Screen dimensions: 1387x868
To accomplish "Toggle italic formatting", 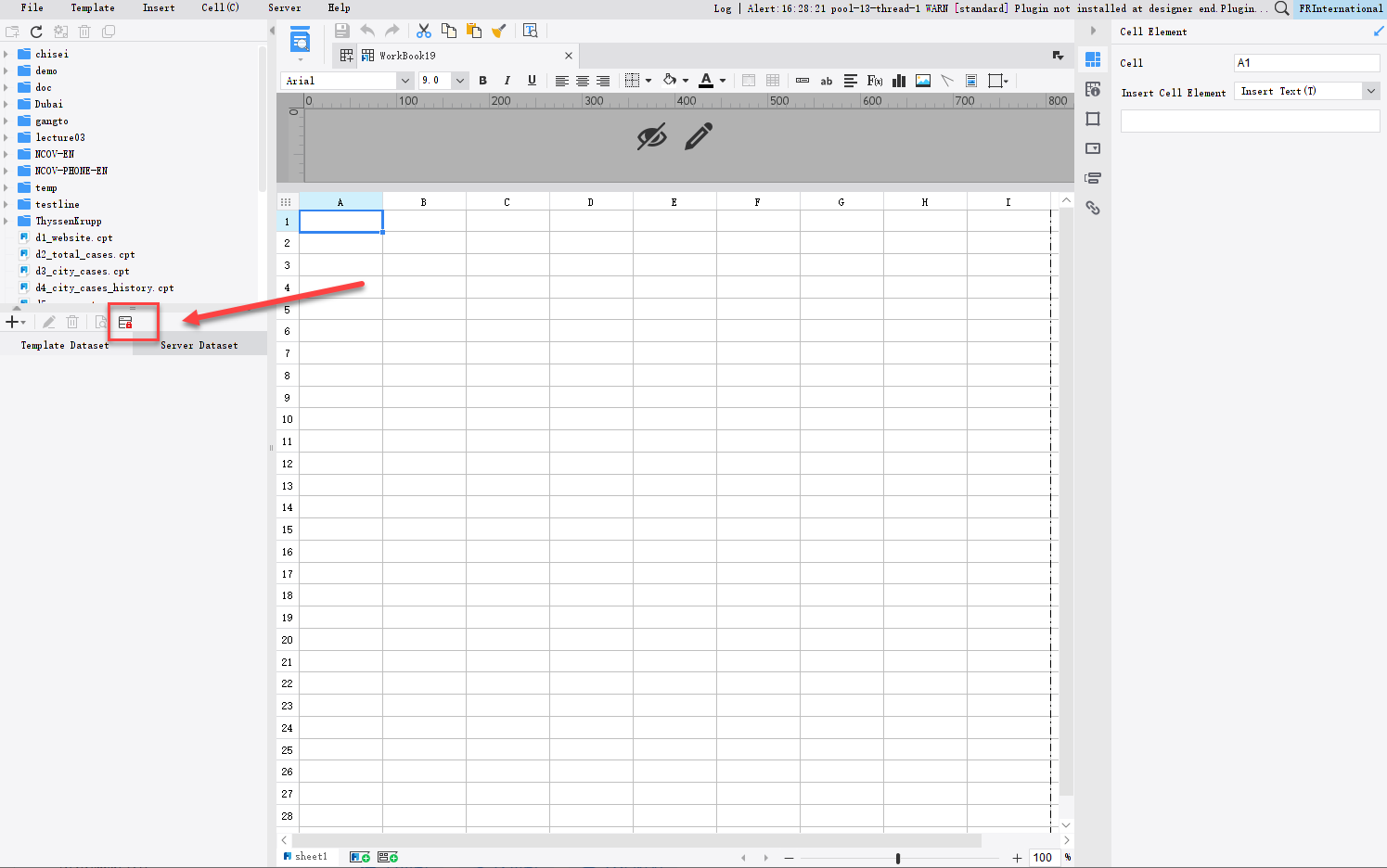I will (x=507, y=81).
